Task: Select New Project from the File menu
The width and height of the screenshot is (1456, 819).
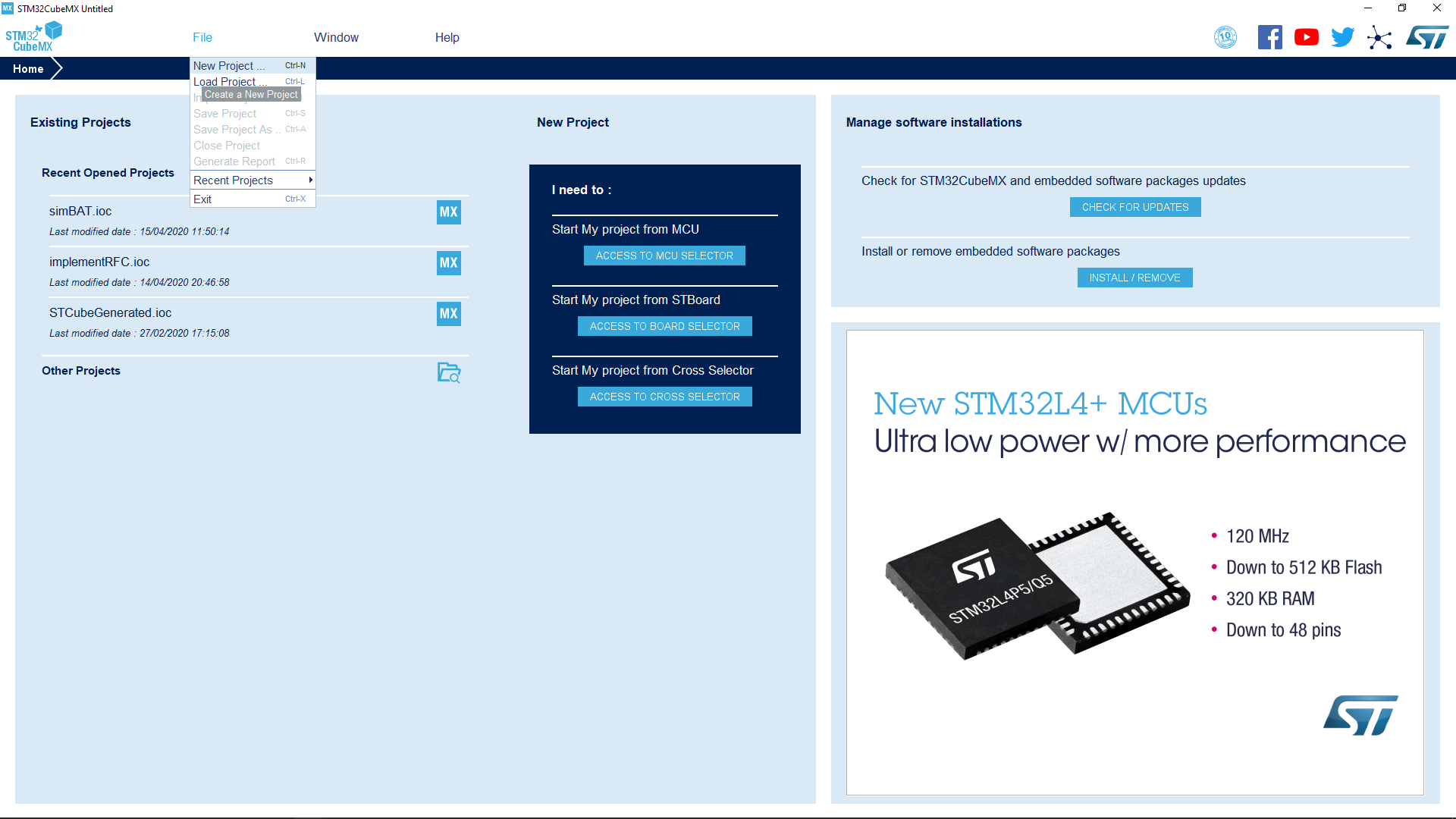Action: point(230,65)
